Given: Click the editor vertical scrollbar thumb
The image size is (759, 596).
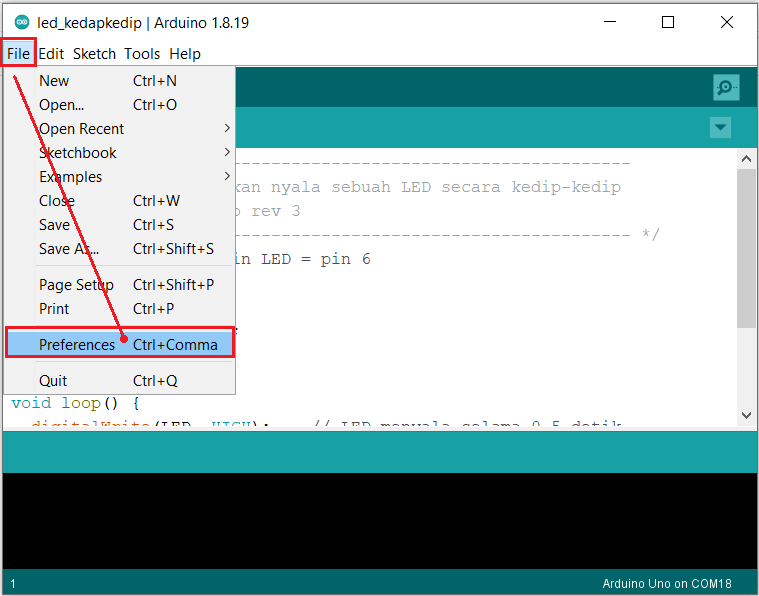Looking at the screenshot, I should 746,248.
